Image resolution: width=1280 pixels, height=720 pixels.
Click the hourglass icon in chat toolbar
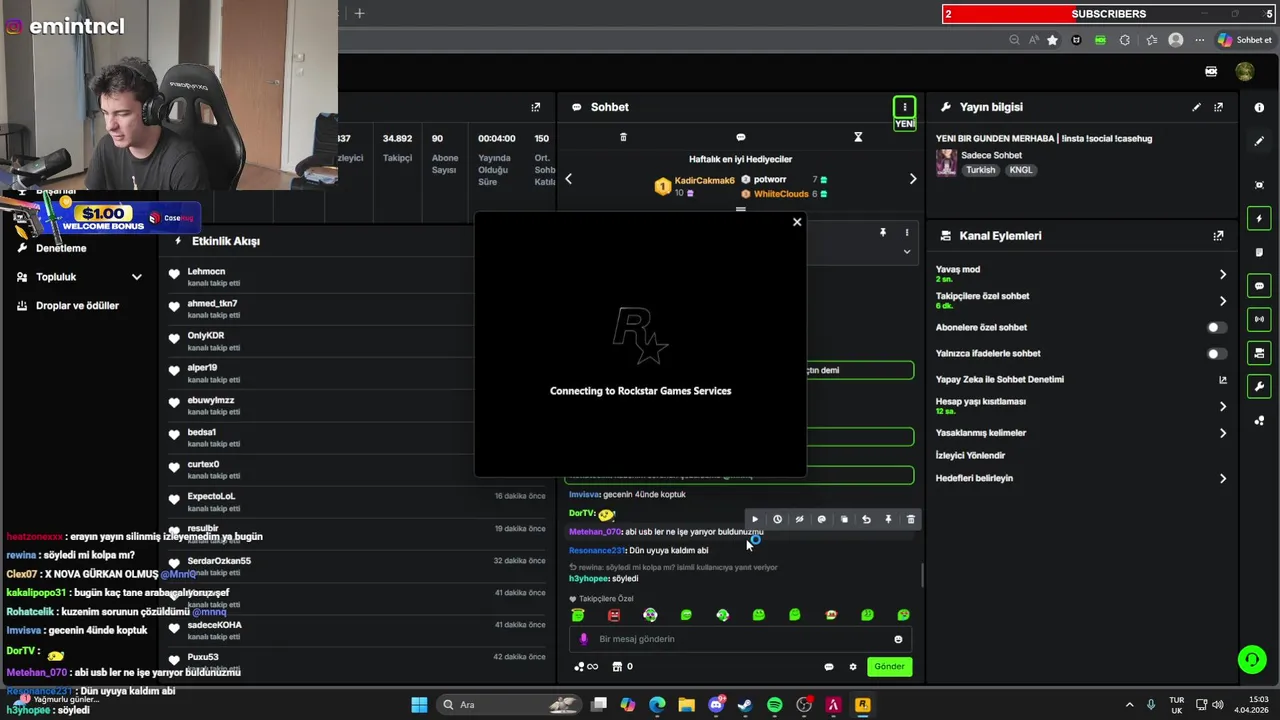click(858, 137)
